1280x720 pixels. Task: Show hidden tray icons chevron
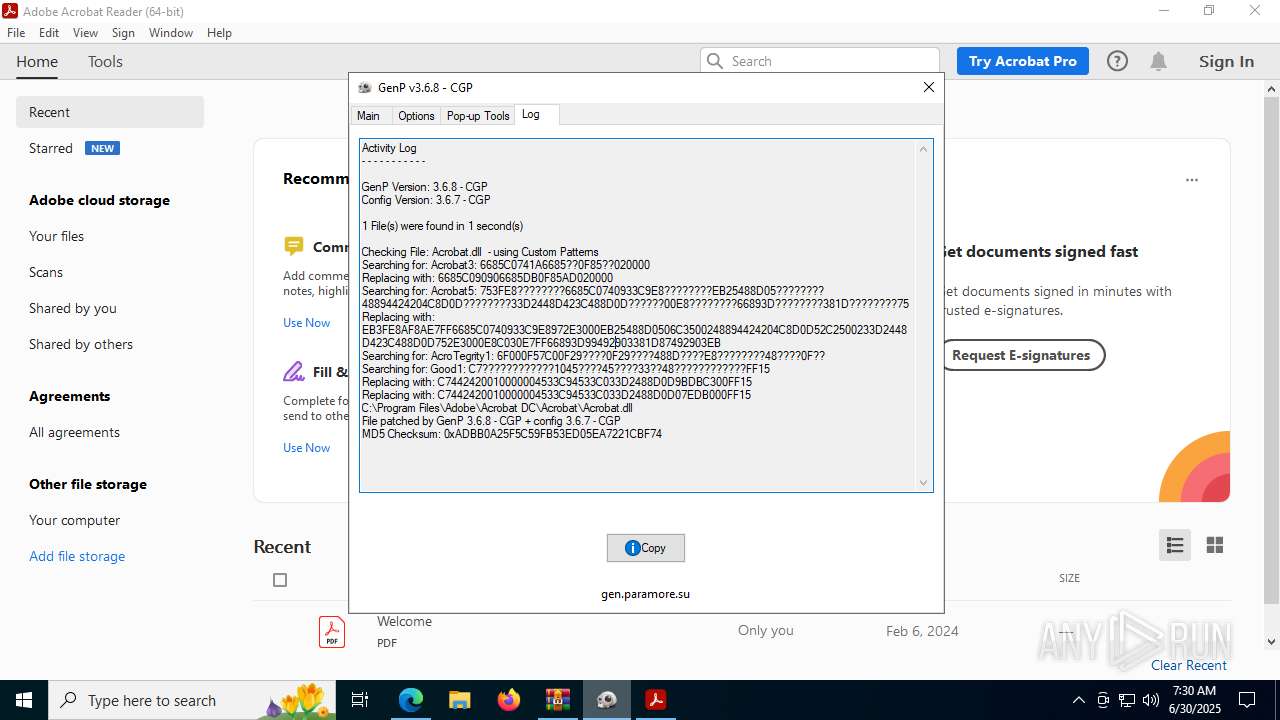pos(1078,700)
